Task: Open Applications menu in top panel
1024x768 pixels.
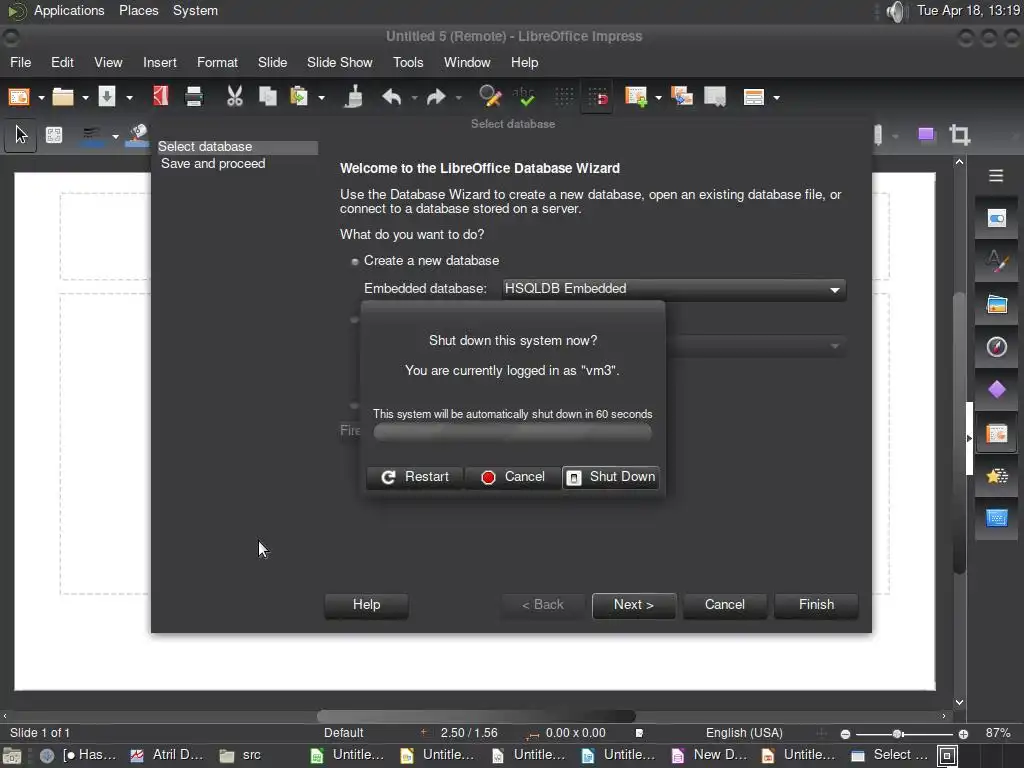Action: [x=69, y=10]
